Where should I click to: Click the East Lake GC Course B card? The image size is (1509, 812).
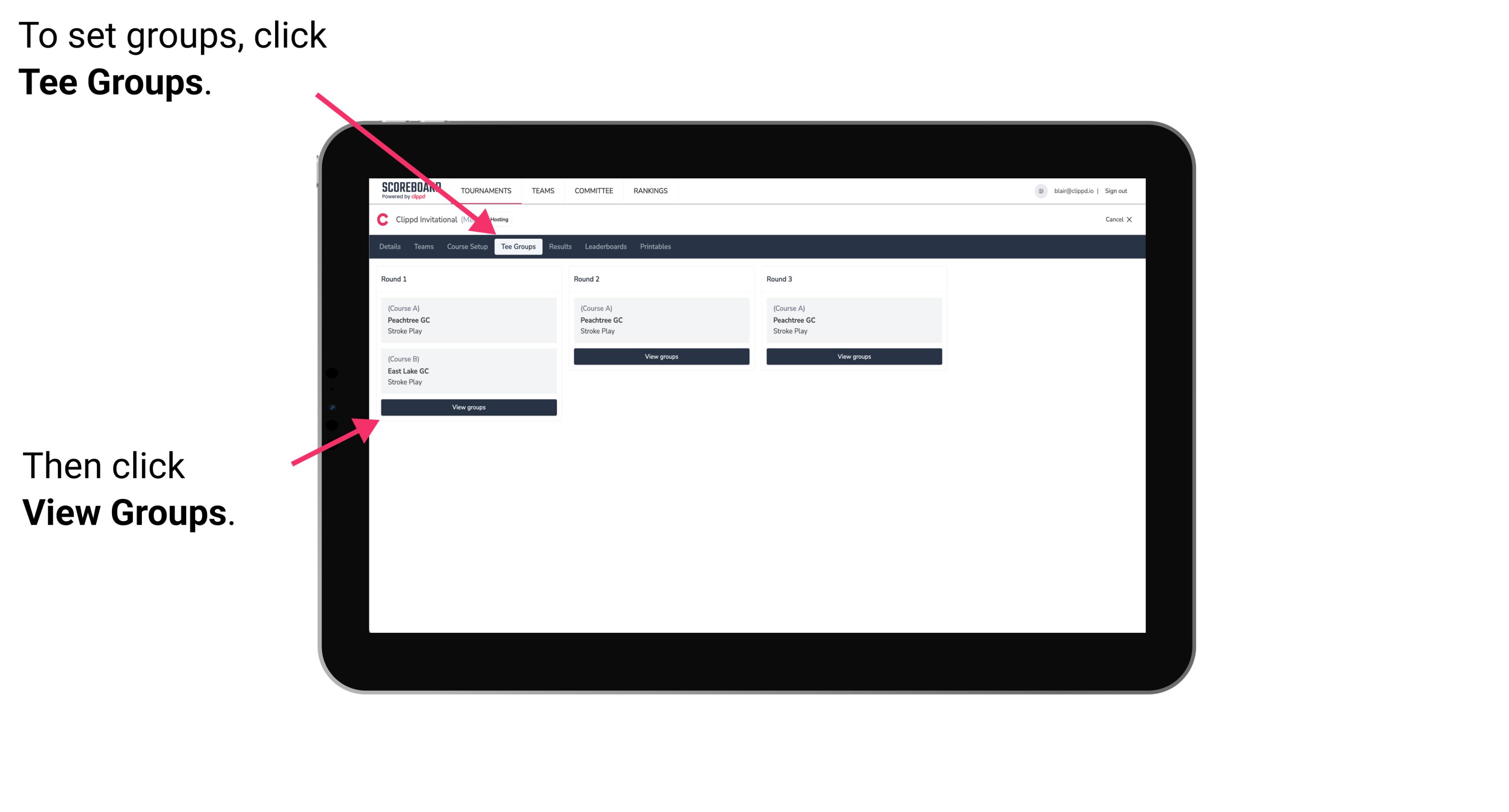468,370
